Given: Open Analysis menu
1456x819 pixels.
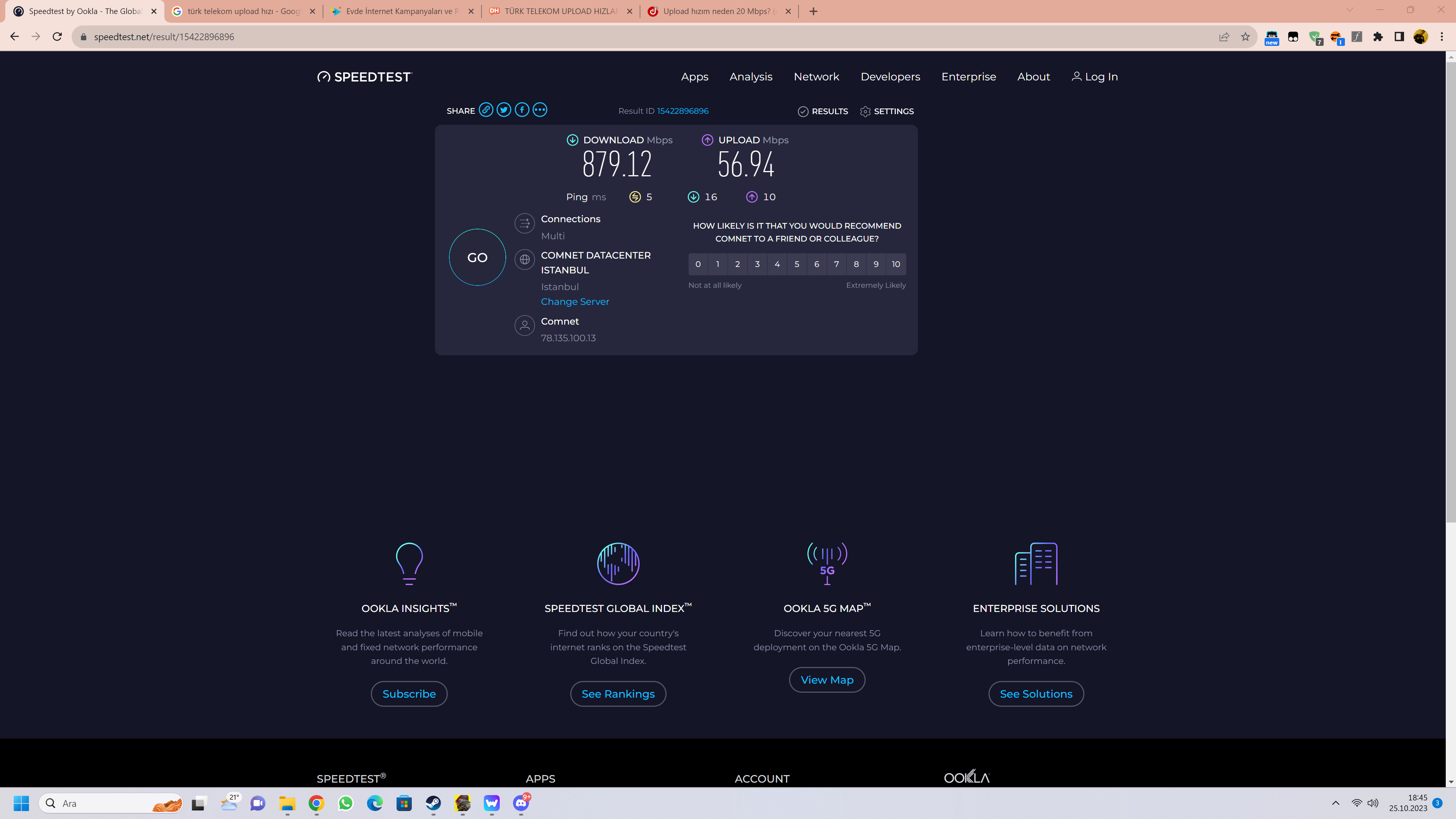Looking at the screenshot, I should (x=751, y=77).
